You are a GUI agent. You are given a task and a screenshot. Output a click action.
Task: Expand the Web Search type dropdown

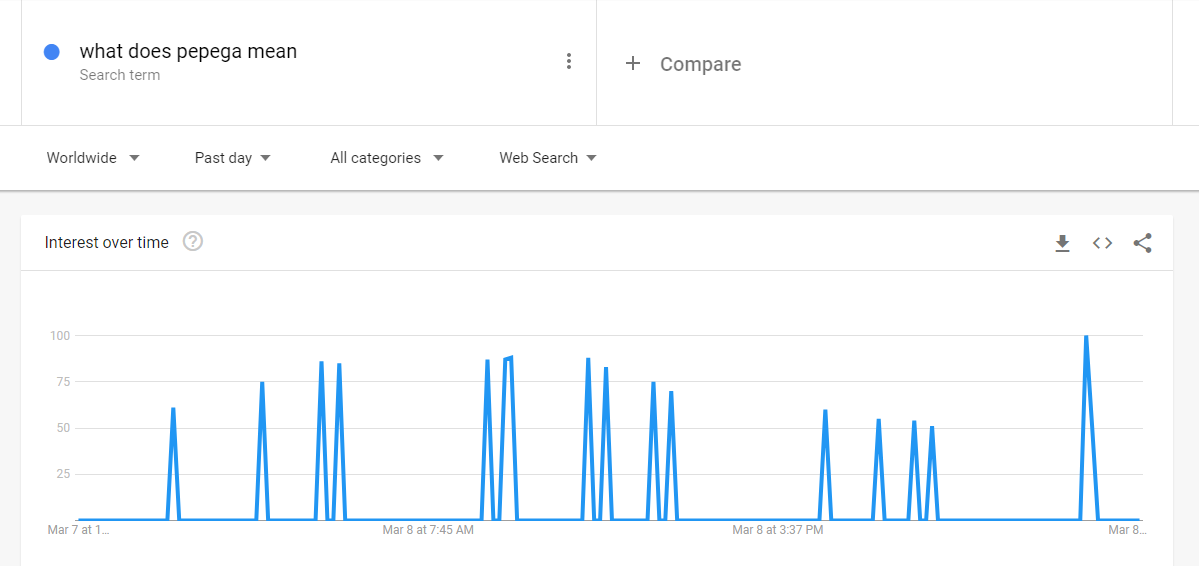[x=548, y=158]
